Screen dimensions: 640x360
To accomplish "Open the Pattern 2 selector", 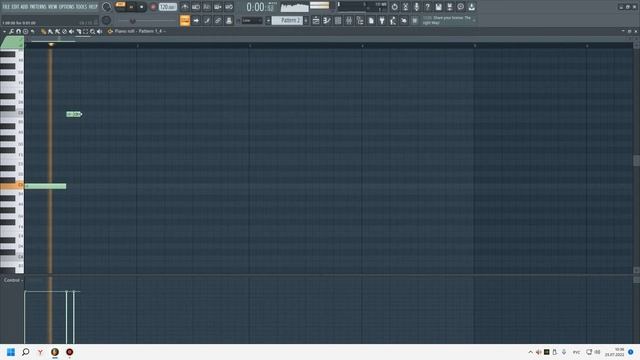I will click(287, 20).
